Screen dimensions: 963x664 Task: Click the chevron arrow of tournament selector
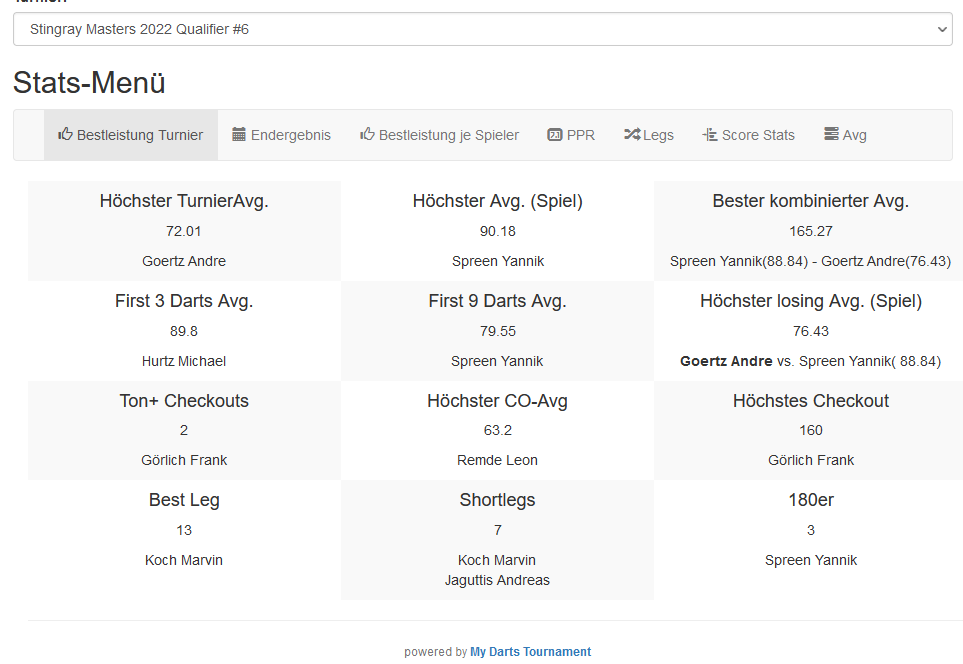942,29
